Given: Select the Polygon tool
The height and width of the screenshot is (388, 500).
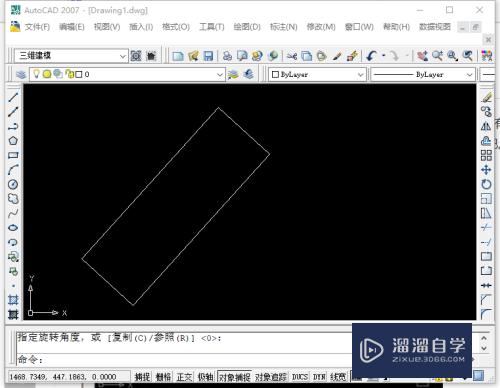Looking at the screenshot, I should [13, 141].
